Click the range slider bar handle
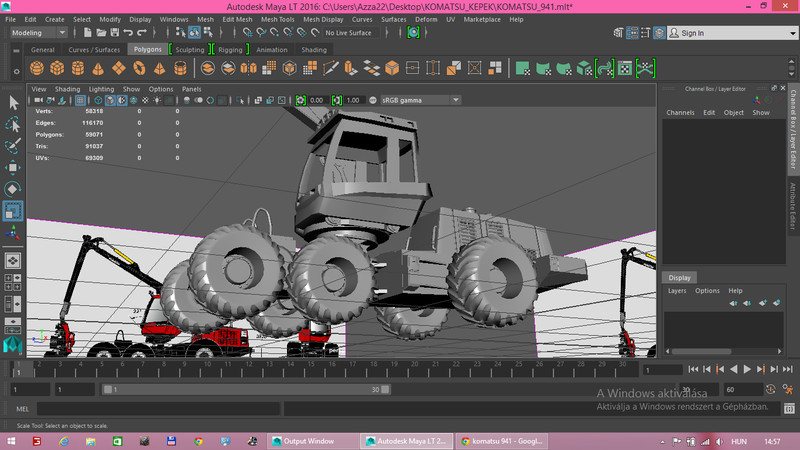 247,389
